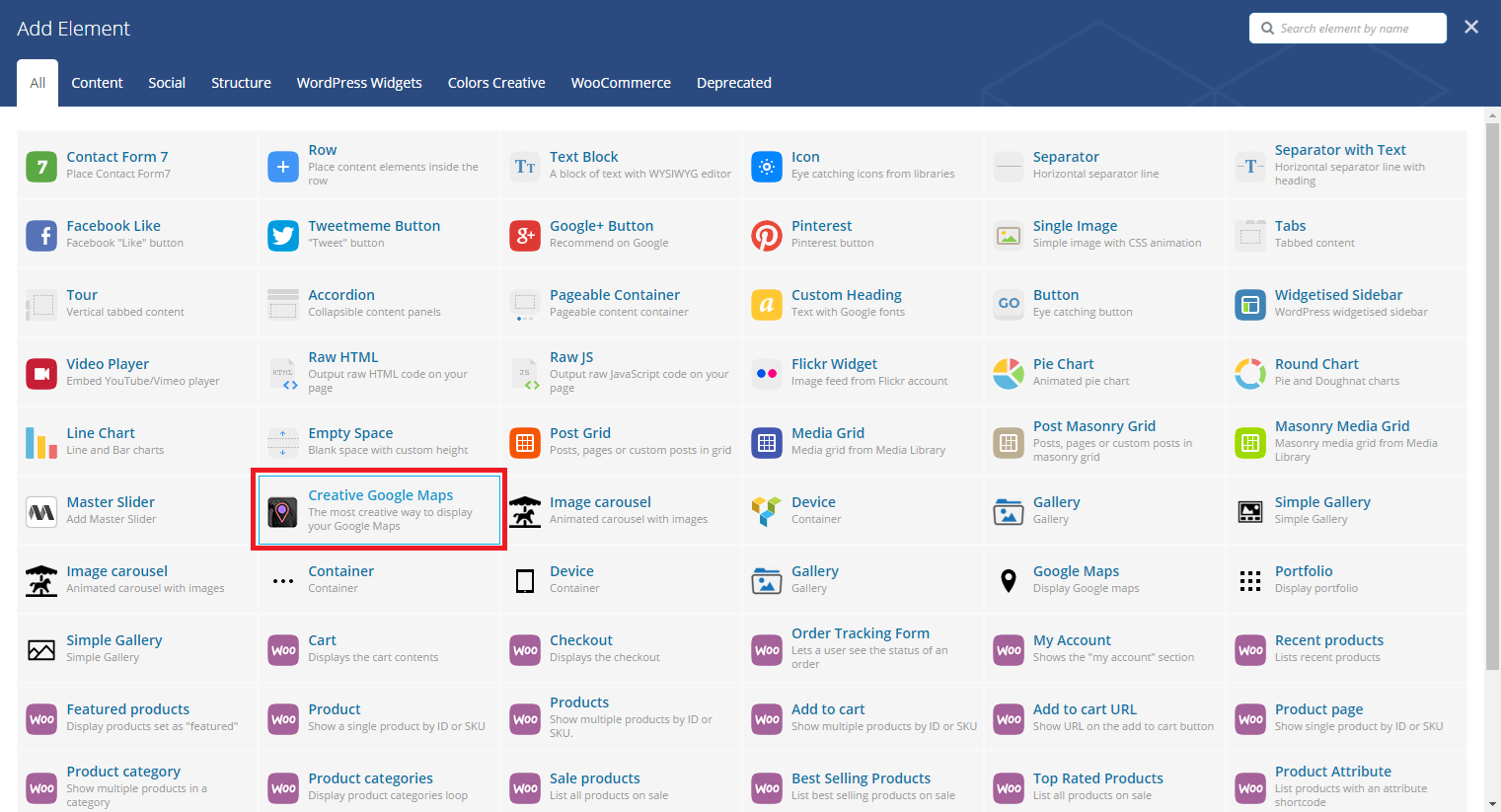Viewport: 1501px width, 812px height.
Task: Select the Cart Woo icon
Action: tap(283, 650)
